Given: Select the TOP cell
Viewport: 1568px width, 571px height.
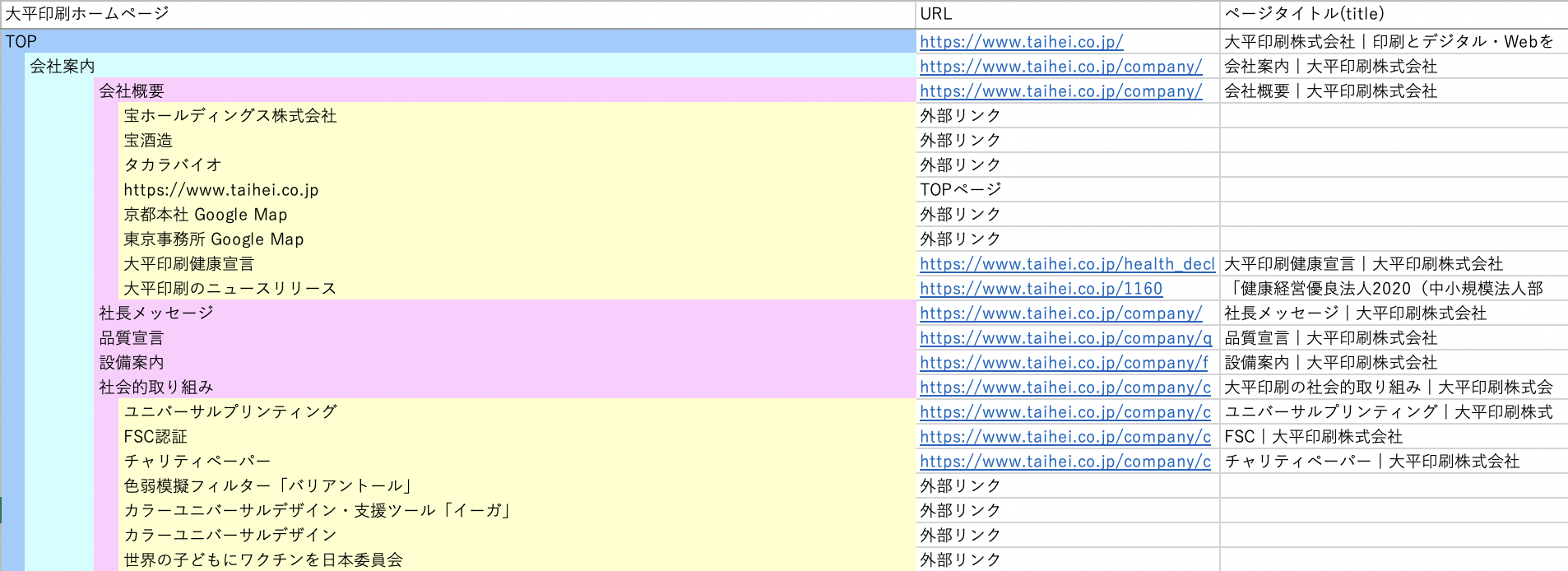Looking at the screenshot, I should [x=458, y=41].
